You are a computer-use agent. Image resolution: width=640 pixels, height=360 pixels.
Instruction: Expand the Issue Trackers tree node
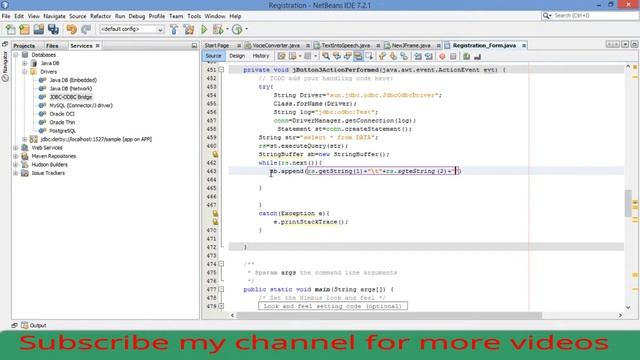[x=16, y=173]
